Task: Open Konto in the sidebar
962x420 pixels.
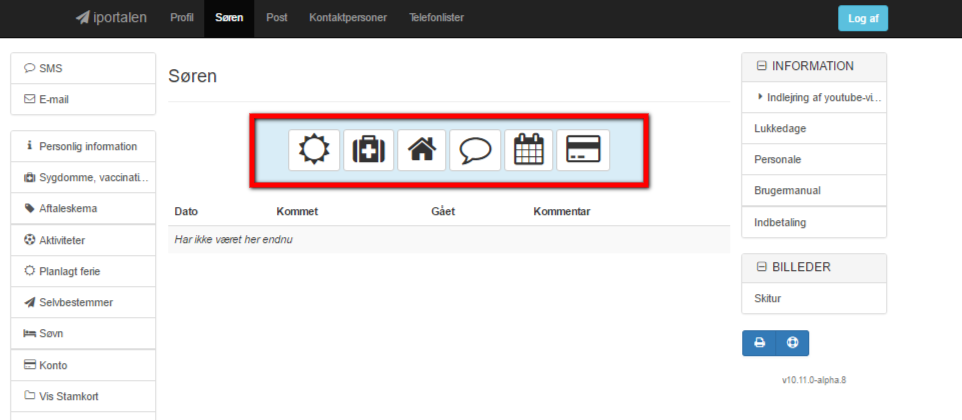Action: pos(83,365)
